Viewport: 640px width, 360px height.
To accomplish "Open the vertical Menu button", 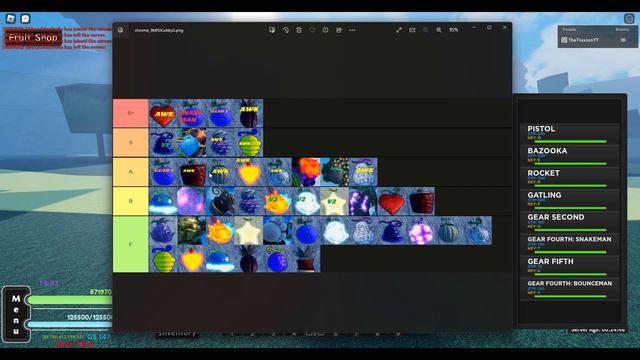I will pyautogui.click(x=16, y=314).
